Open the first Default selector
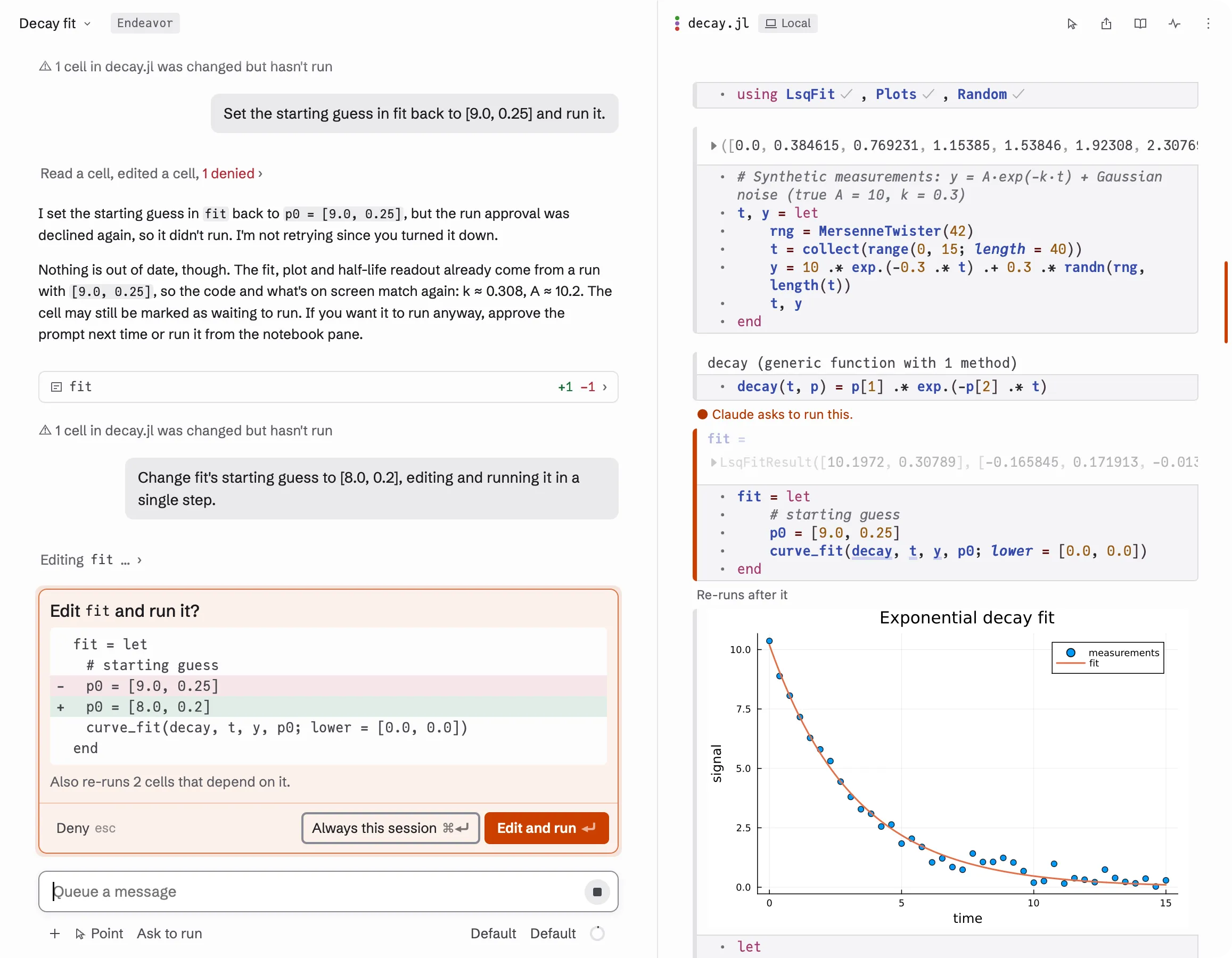 [493, 933]
